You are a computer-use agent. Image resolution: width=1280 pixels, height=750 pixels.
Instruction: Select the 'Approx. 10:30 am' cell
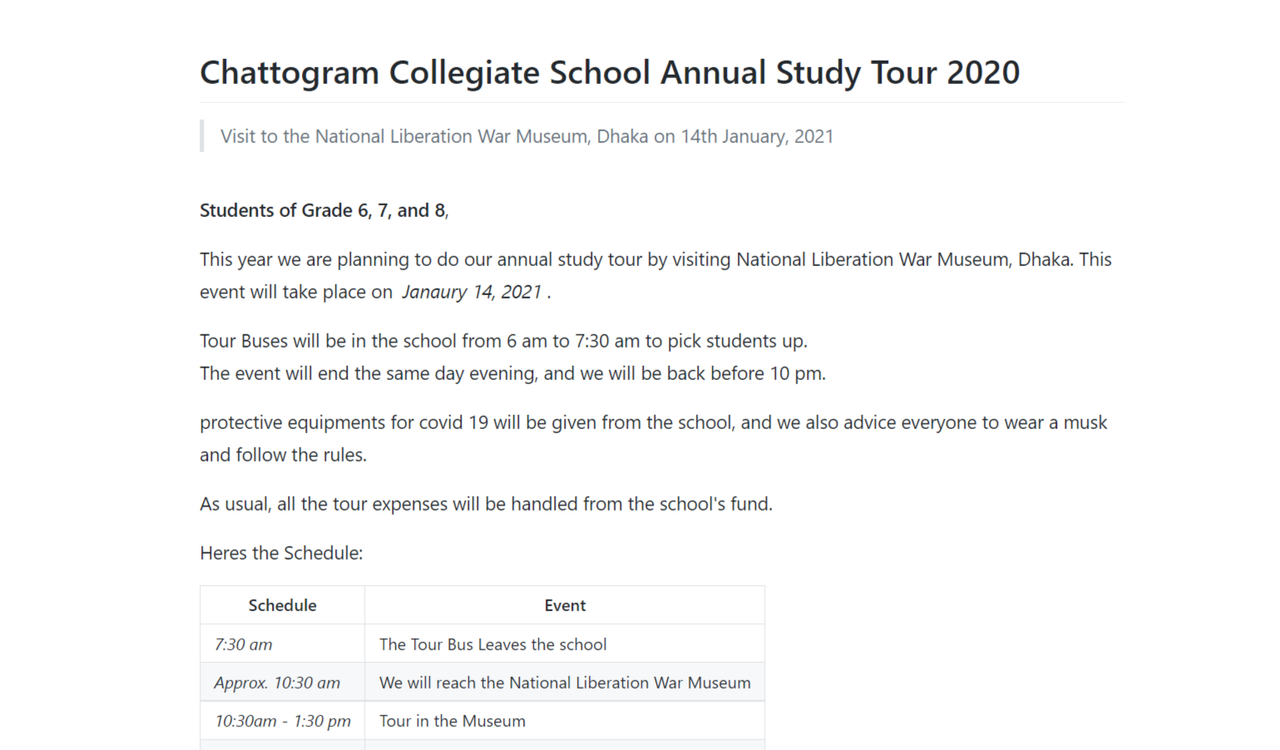(283, 682)
